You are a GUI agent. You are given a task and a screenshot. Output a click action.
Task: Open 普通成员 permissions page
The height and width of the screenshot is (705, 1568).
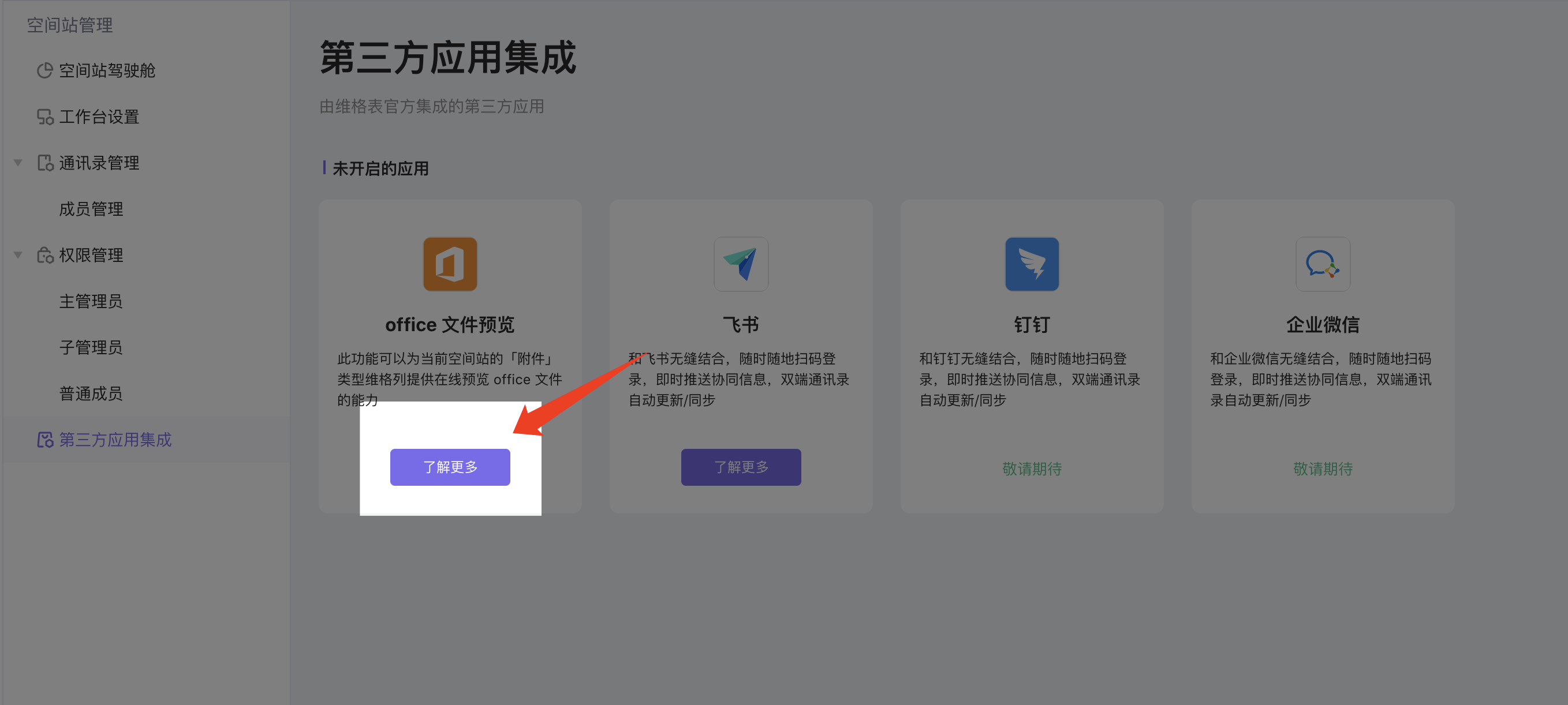(91, 394)
